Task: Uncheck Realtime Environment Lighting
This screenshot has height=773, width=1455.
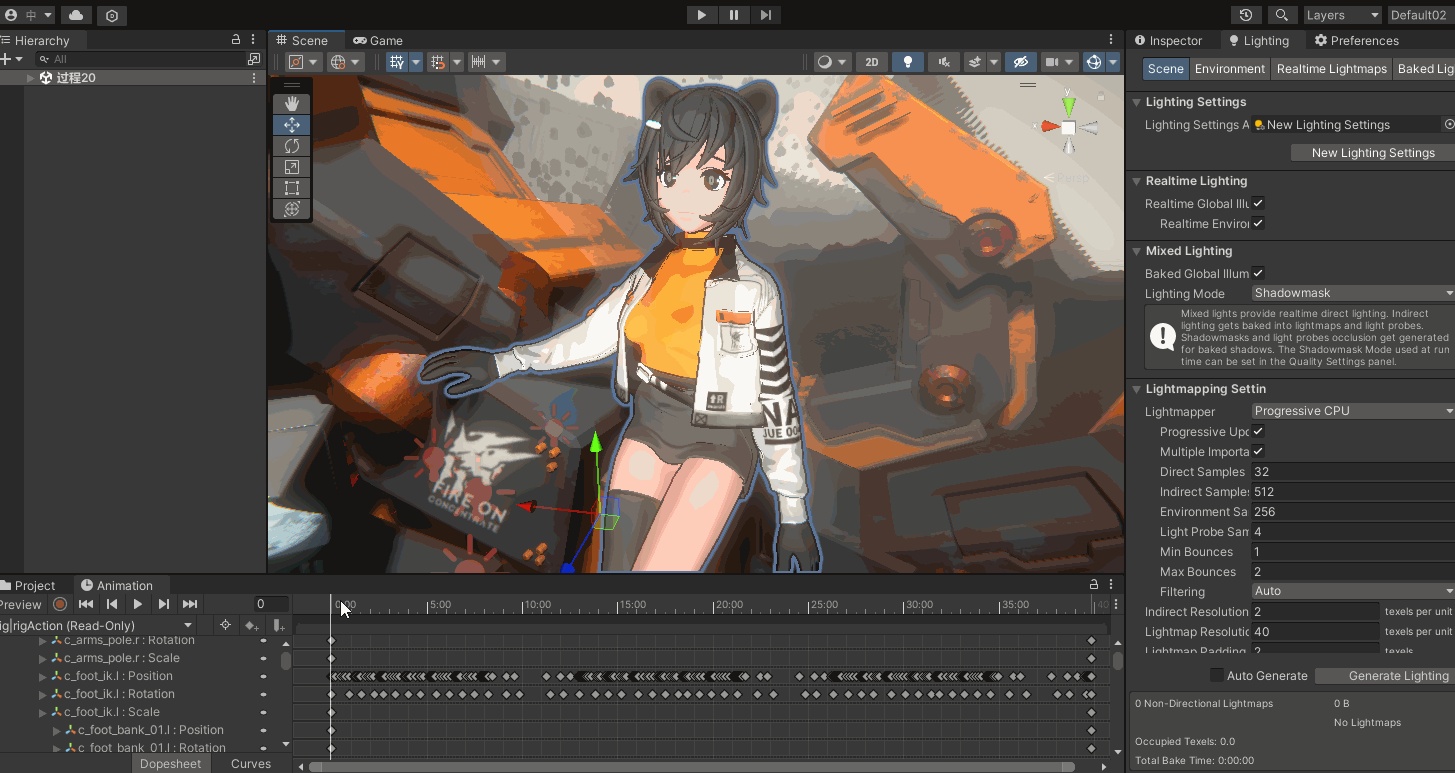Action: [1258, 224]
